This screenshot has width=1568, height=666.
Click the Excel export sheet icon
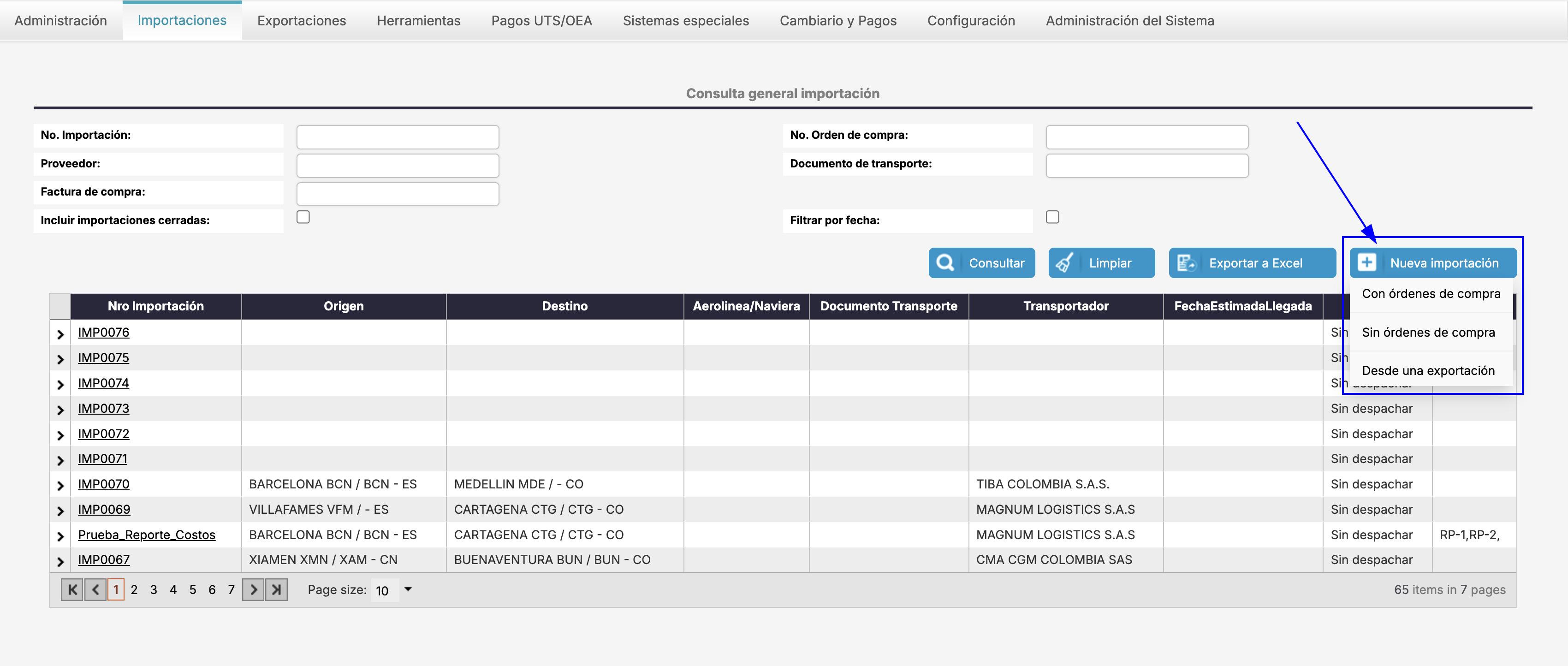[x=1186, y=263]
